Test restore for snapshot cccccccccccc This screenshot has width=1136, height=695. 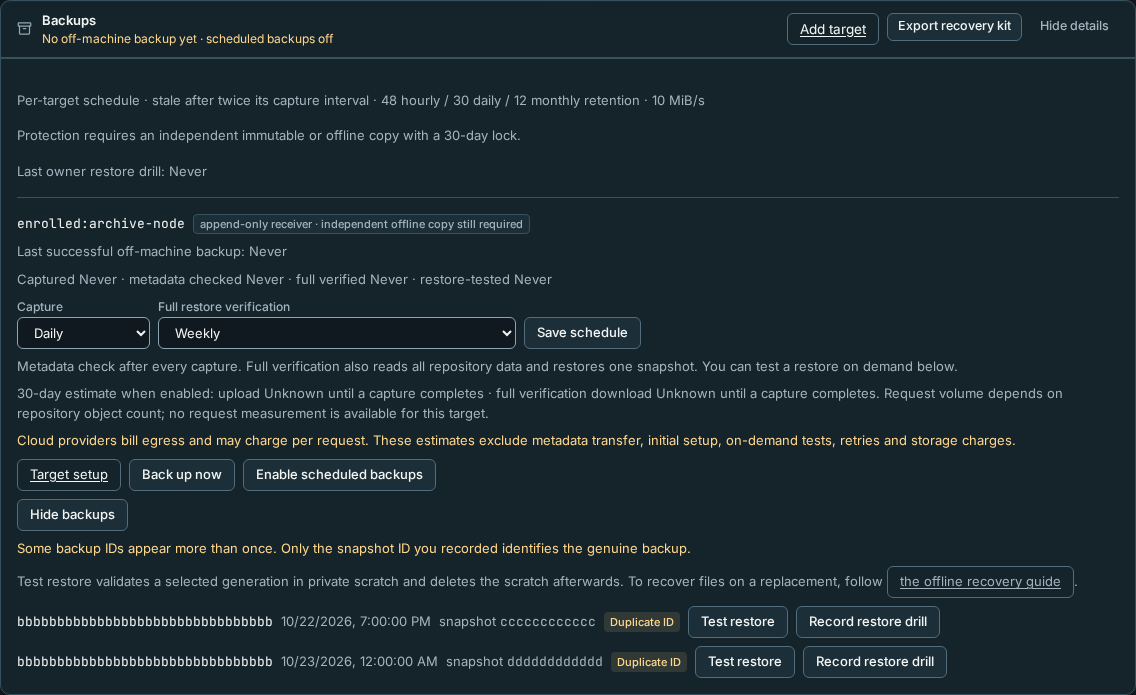pyautogui.click(x=738, y=622)
